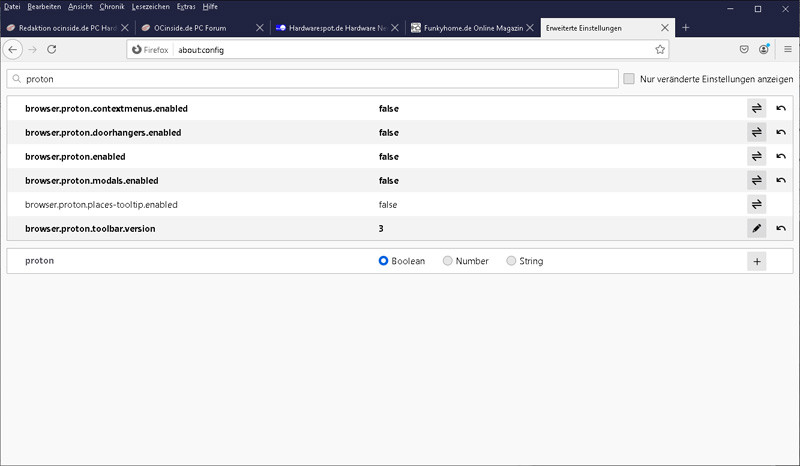This screenshot has height=466, width=800.
Task: Click the new preference name proton
Action: click(39, 260)
